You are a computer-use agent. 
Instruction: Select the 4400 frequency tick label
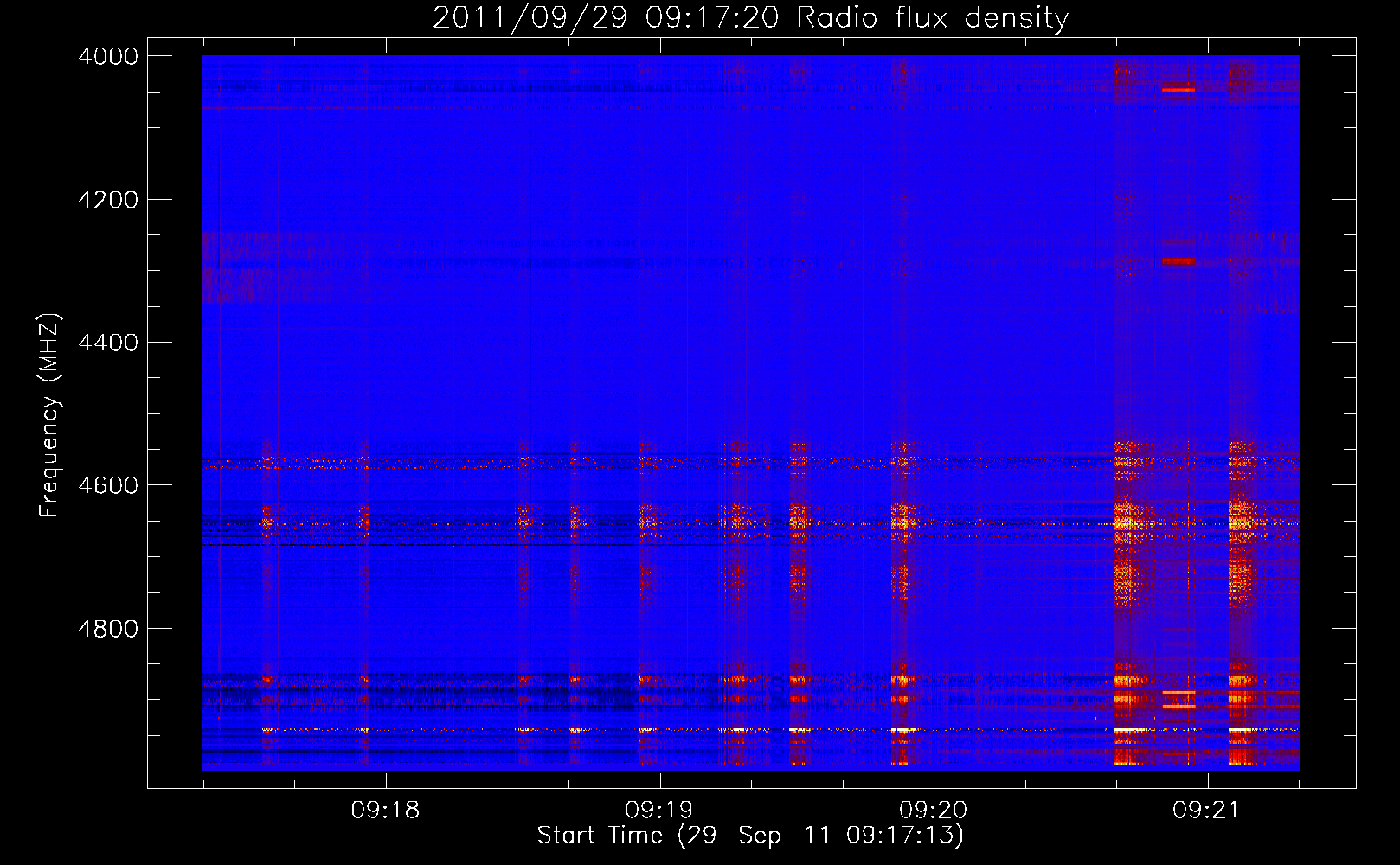click(108, 343)
